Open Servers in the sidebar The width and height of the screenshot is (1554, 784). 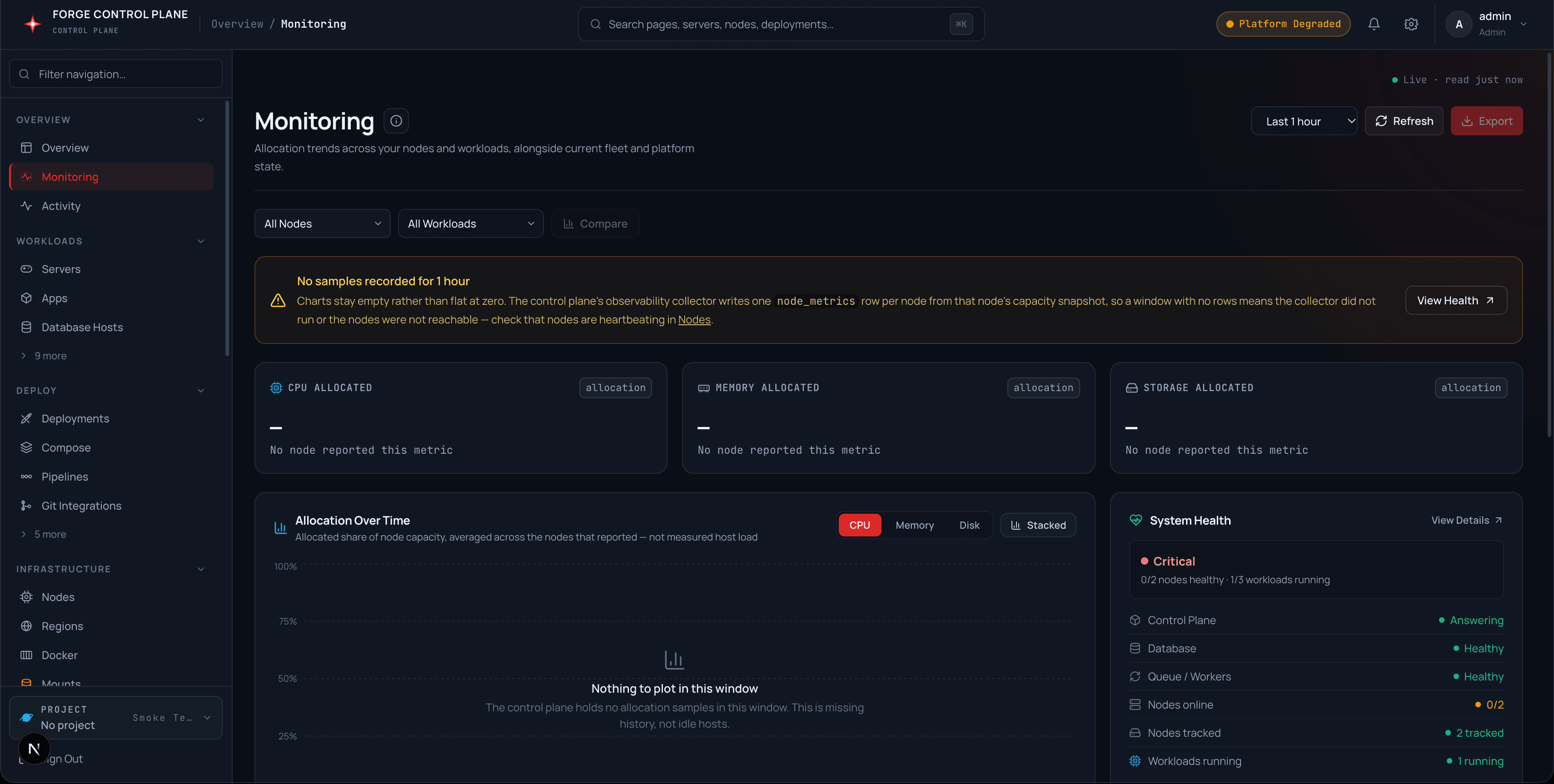pos(112,269)
